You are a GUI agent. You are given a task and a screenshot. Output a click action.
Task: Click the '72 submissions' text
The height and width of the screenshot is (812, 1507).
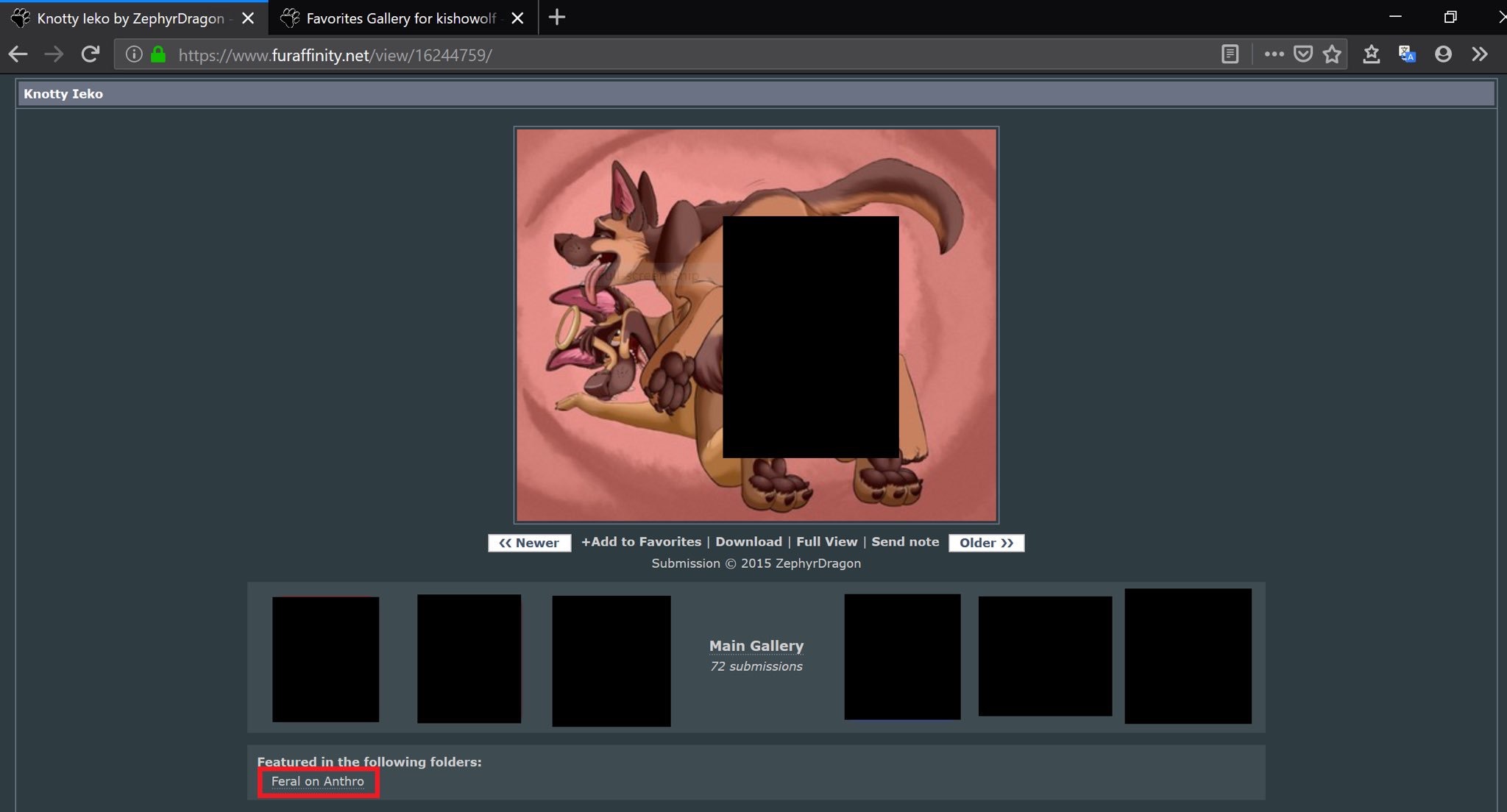pyautogui.click(x=756, y=666)
